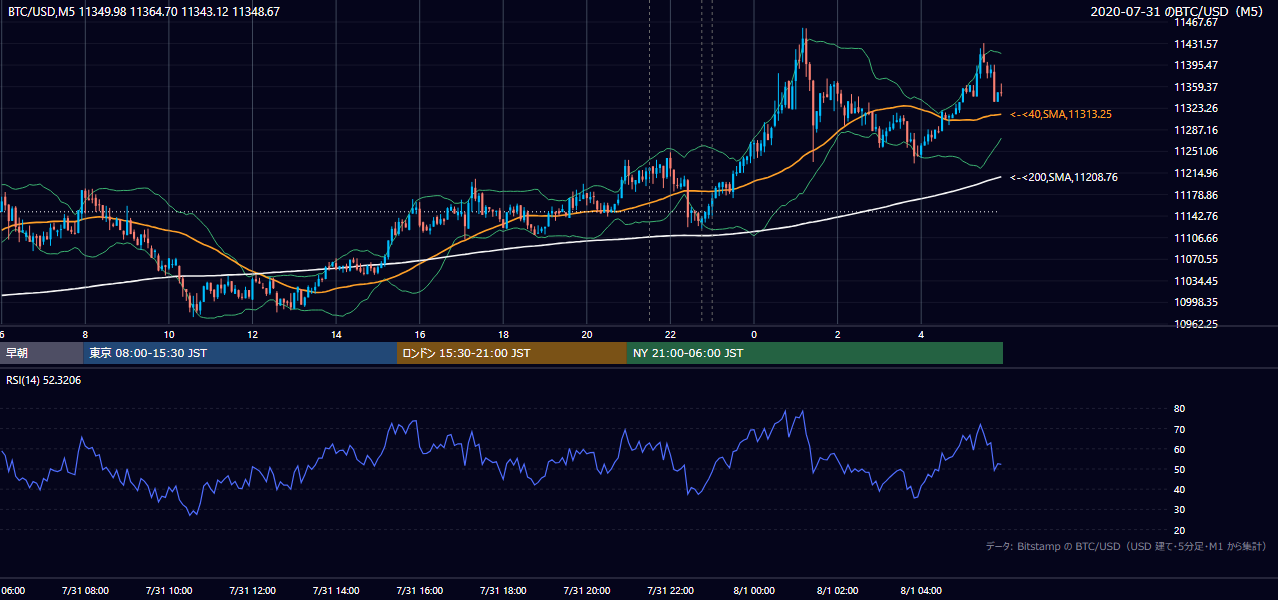Click RSI axis level 30
The image size is (1278, 600).
1180,510
